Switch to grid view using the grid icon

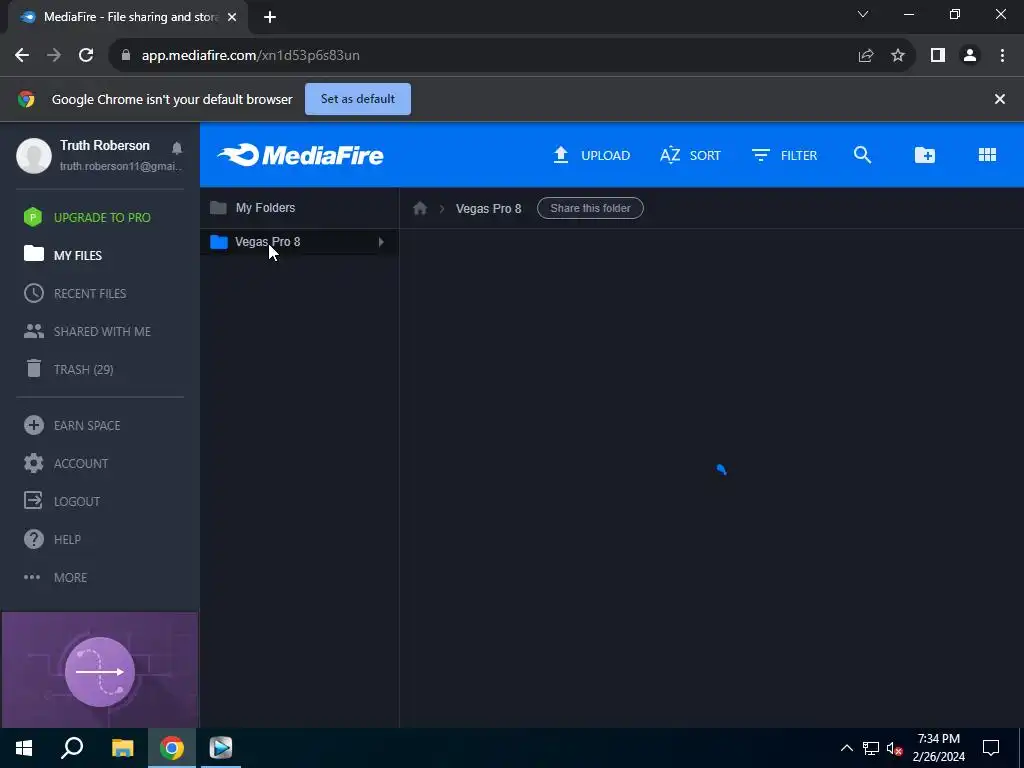(x=987, y=155)
